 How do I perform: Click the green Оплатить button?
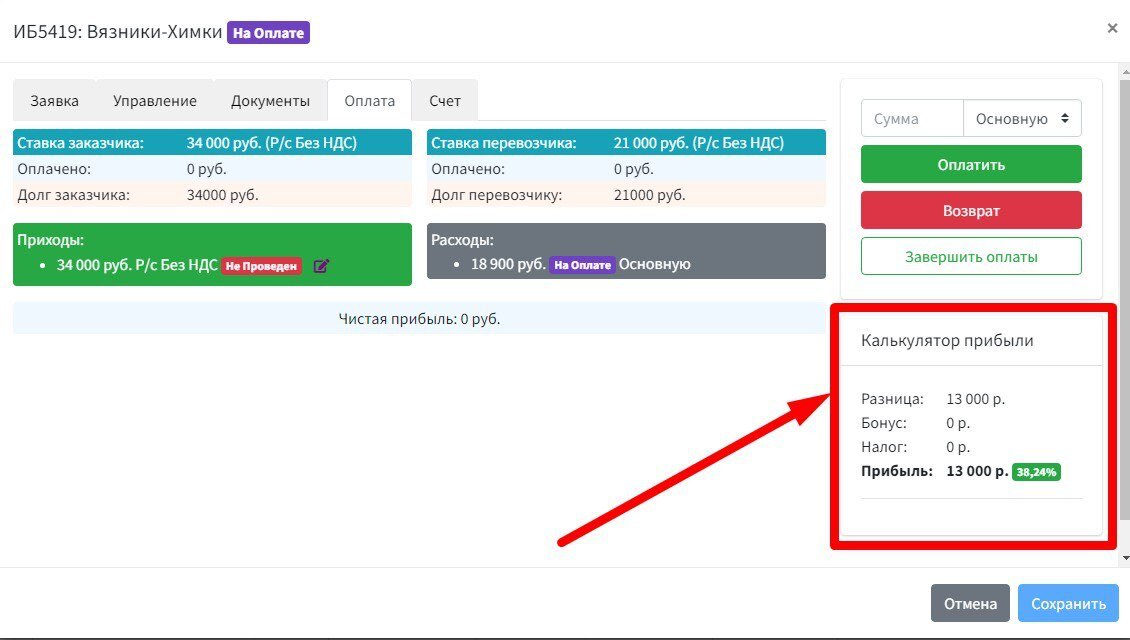coord(971,164)
